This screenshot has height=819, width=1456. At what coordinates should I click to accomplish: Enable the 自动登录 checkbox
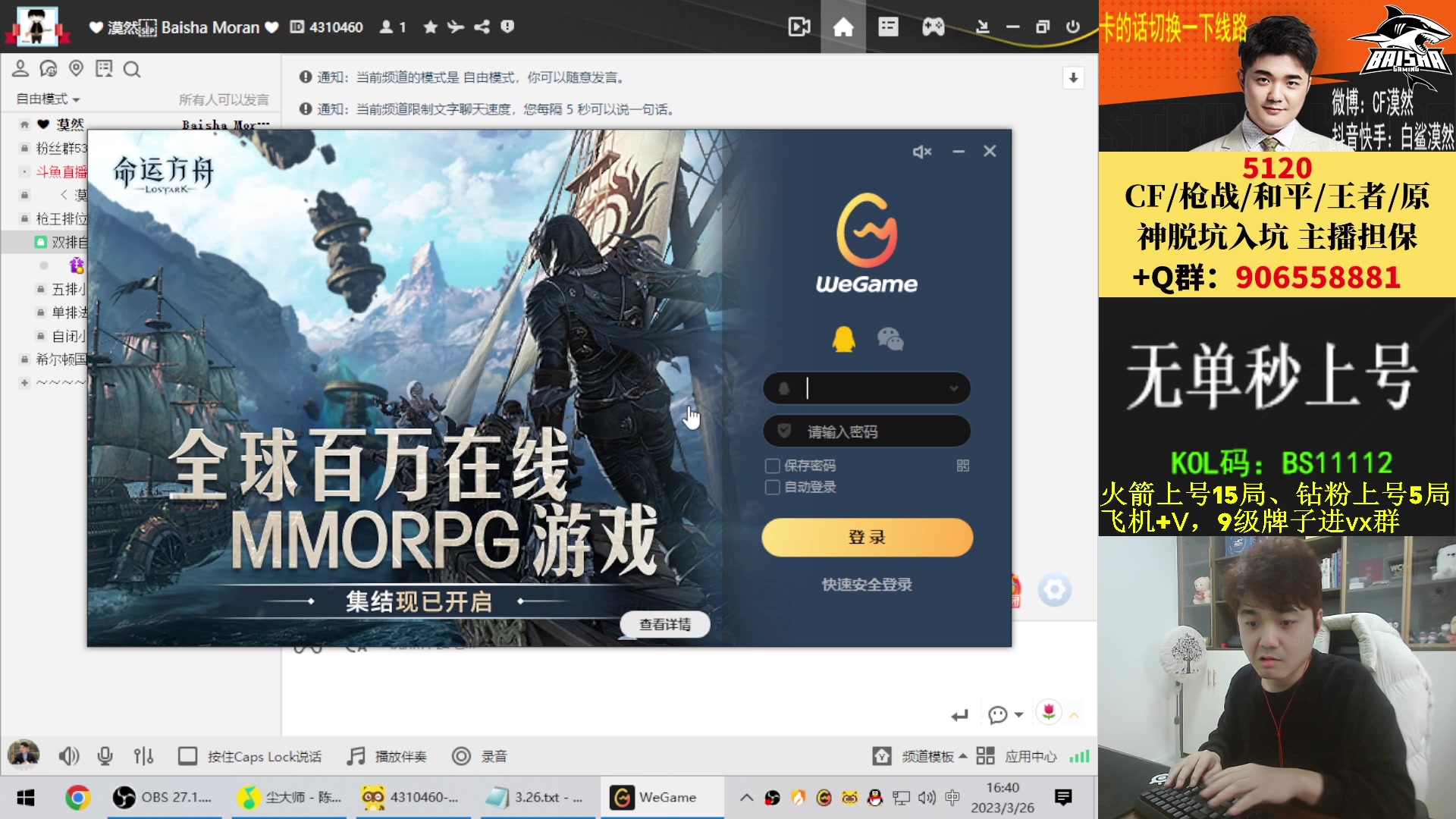(x=773, y=487)
